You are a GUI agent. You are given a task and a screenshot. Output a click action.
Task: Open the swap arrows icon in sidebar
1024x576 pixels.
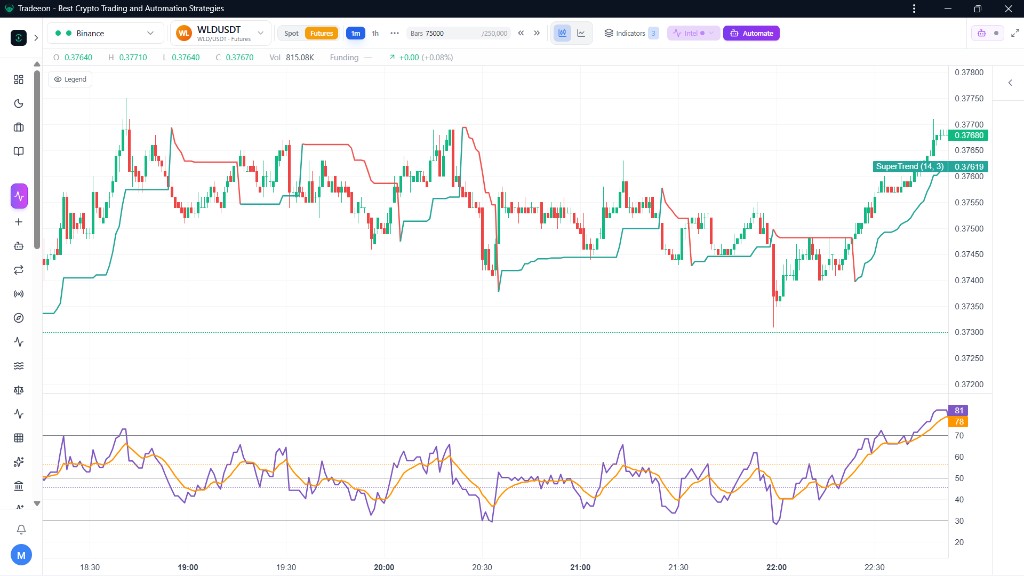coord(18,270)
